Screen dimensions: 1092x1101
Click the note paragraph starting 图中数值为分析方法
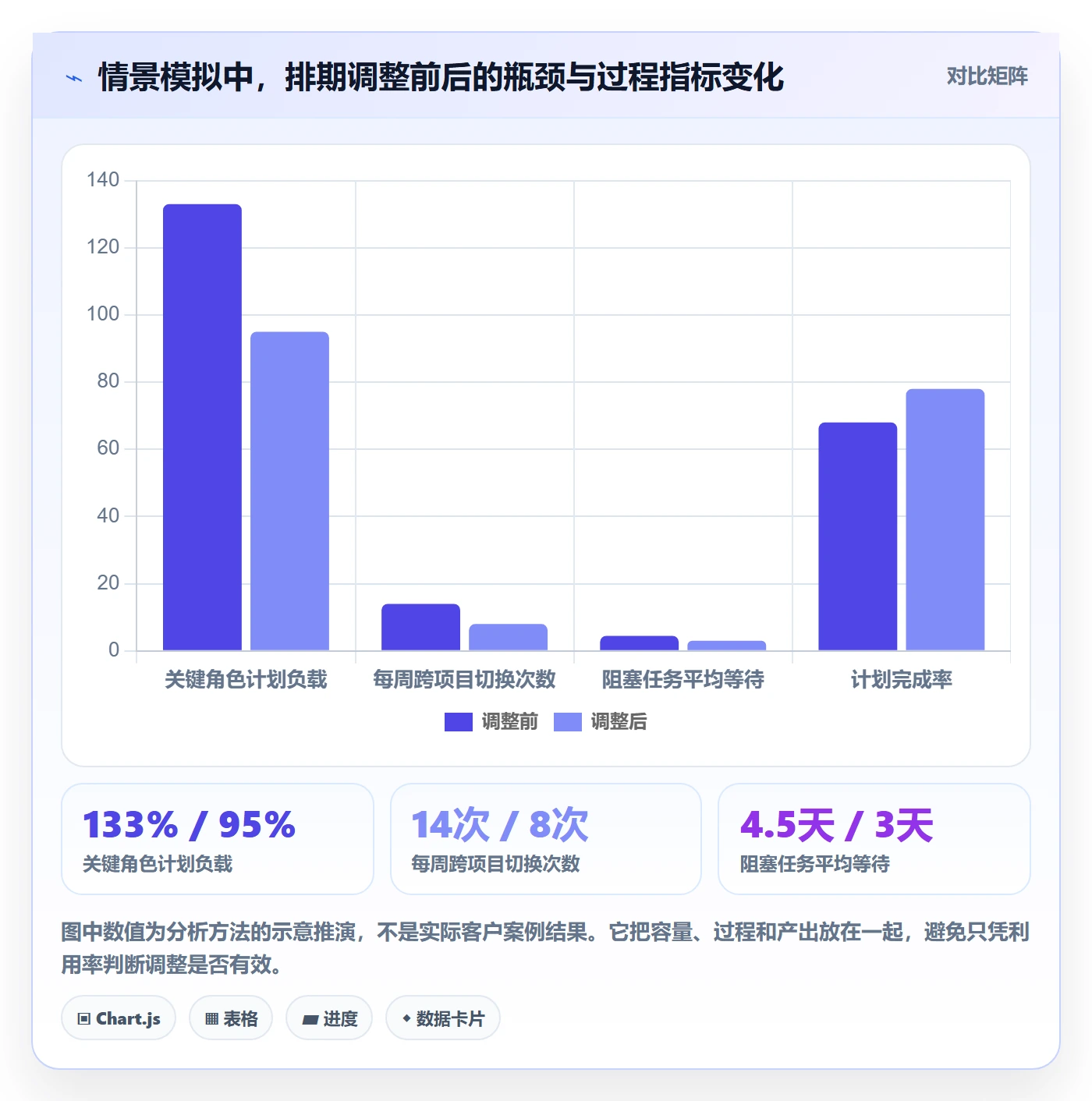click(x=545, y=948)
